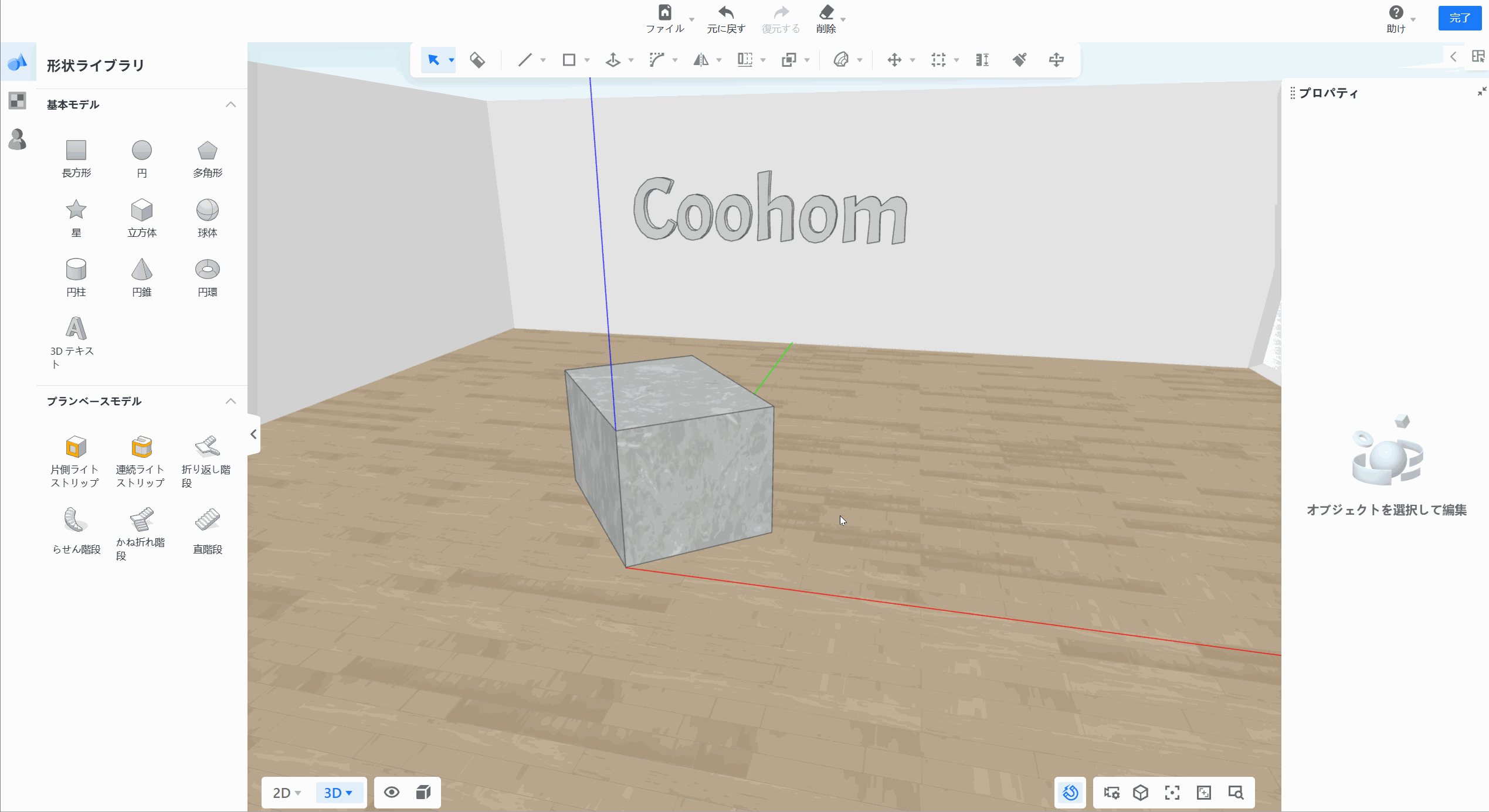This screenshot has height=812, width=1489.
Task: Click the wireframe cube view icon
Action: pos(1141,793)
